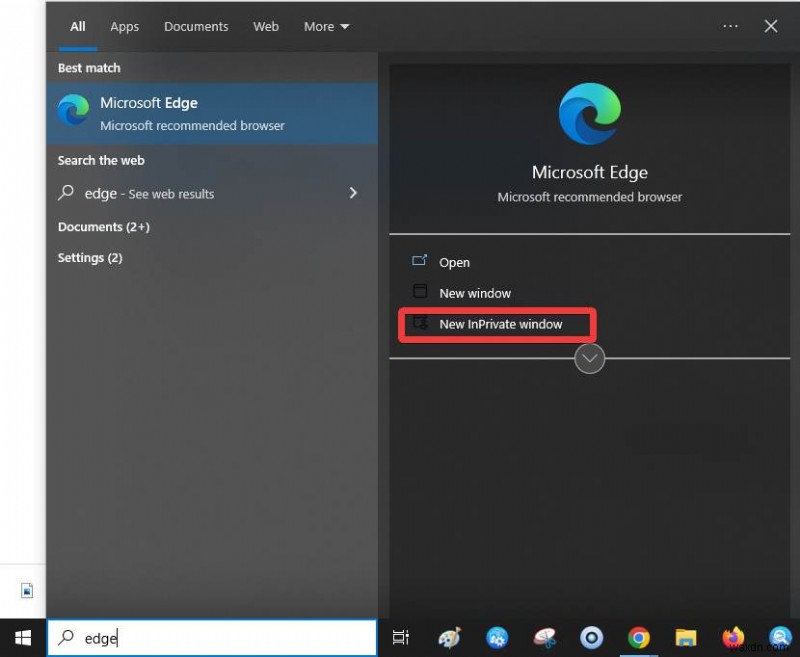The height and width of the screenshot is (657, 800).
Task: Switch to the Documents search tab
Action: click(x=196, y=27)
